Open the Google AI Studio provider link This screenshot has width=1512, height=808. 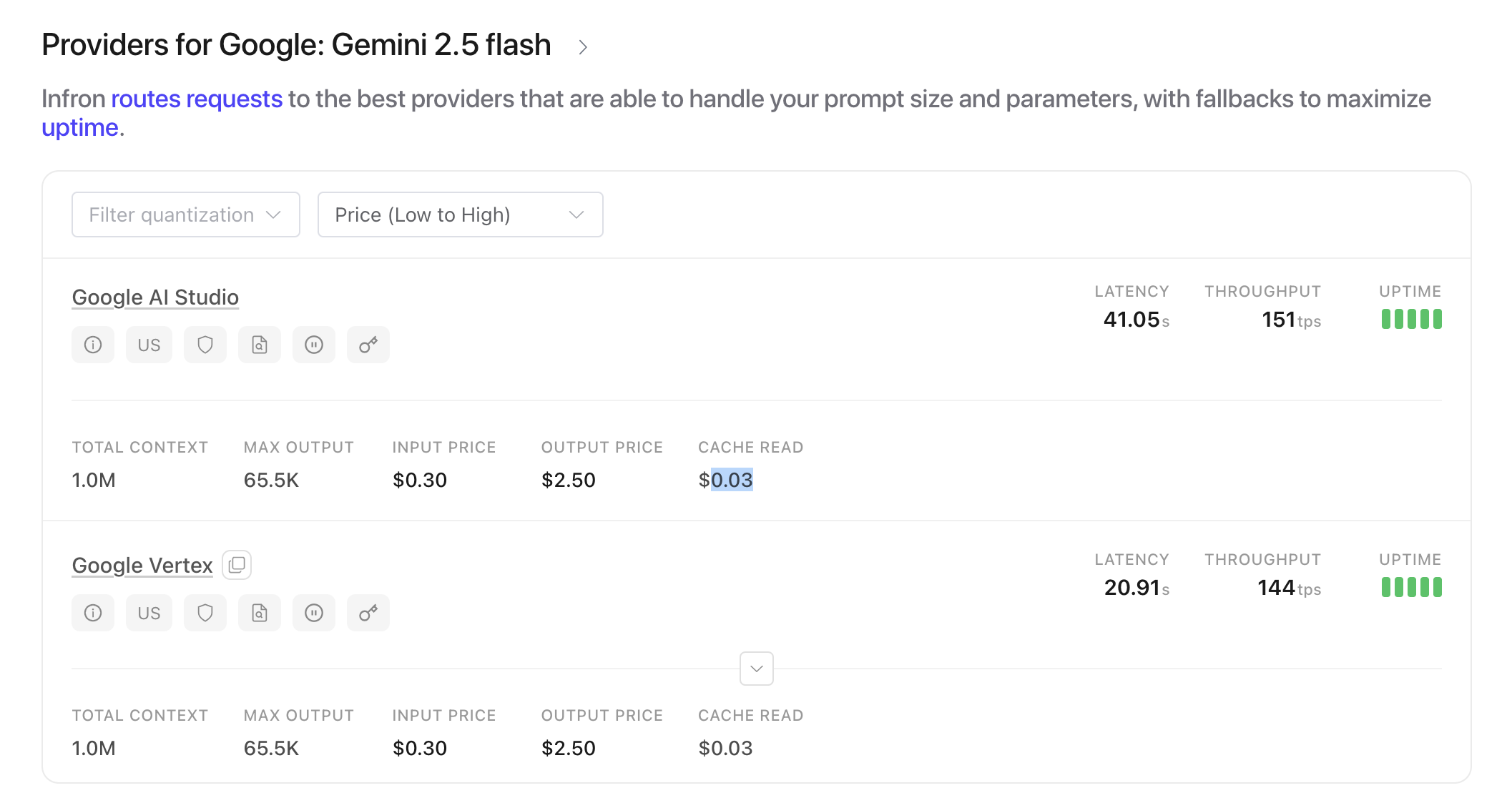tap(155, 297)
